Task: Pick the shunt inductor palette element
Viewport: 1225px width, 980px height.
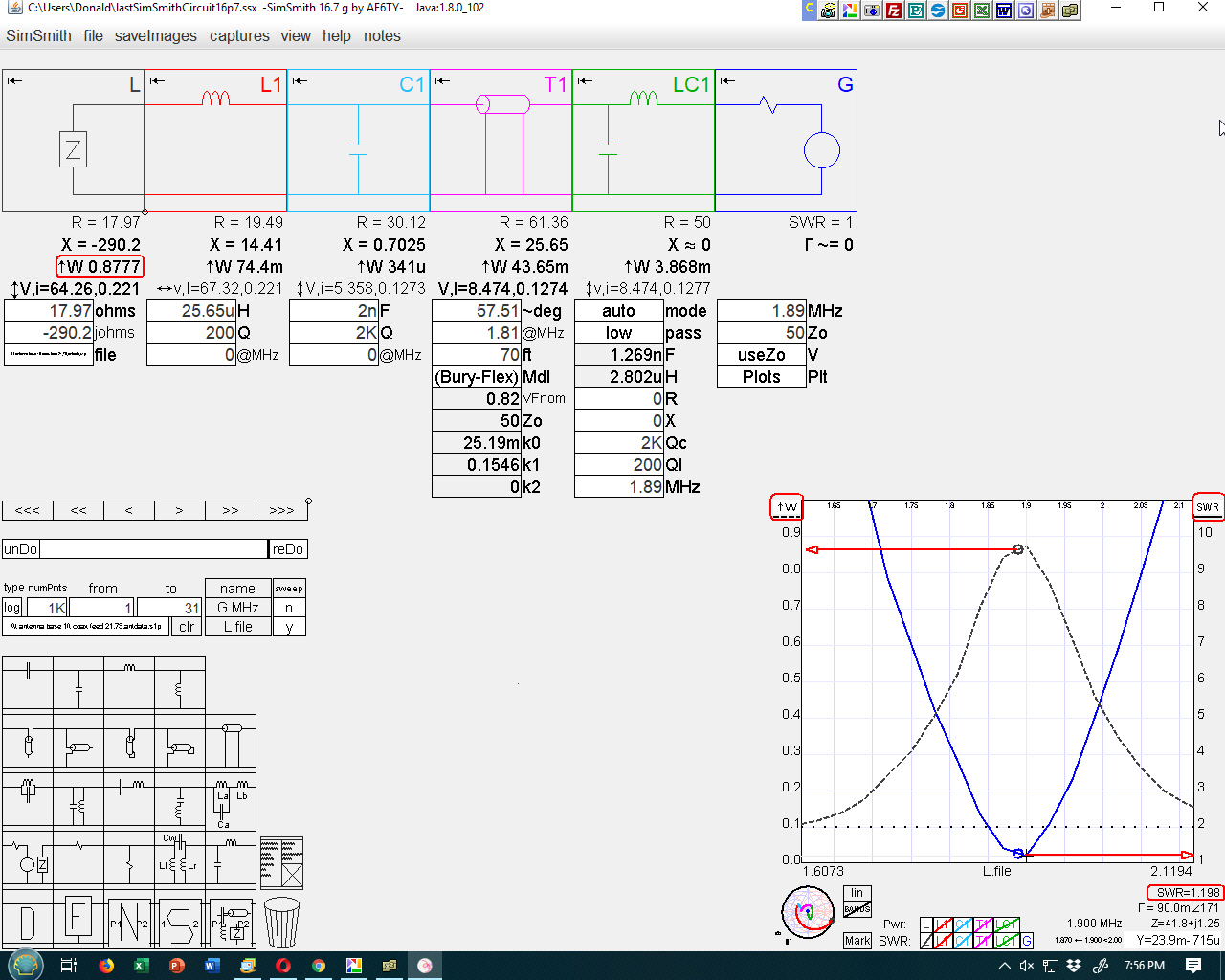Action: tap(179, 682)
